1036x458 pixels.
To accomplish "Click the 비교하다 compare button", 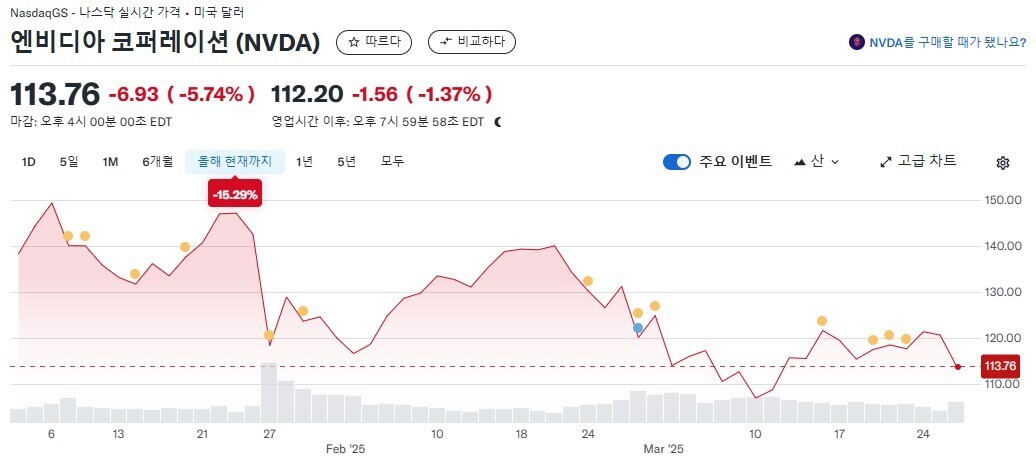I will [472, 42].
